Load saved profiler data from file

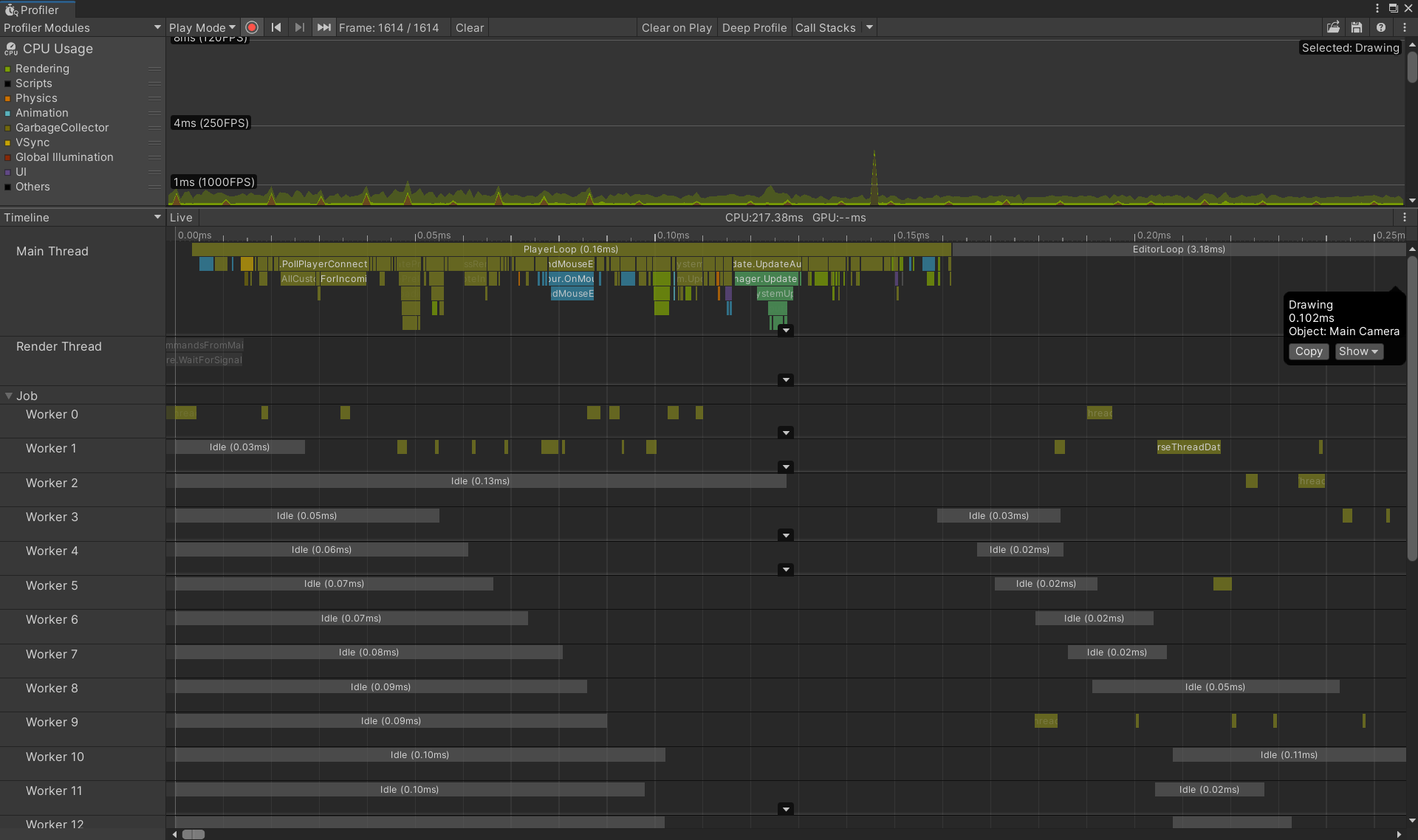click(1333, 27)
